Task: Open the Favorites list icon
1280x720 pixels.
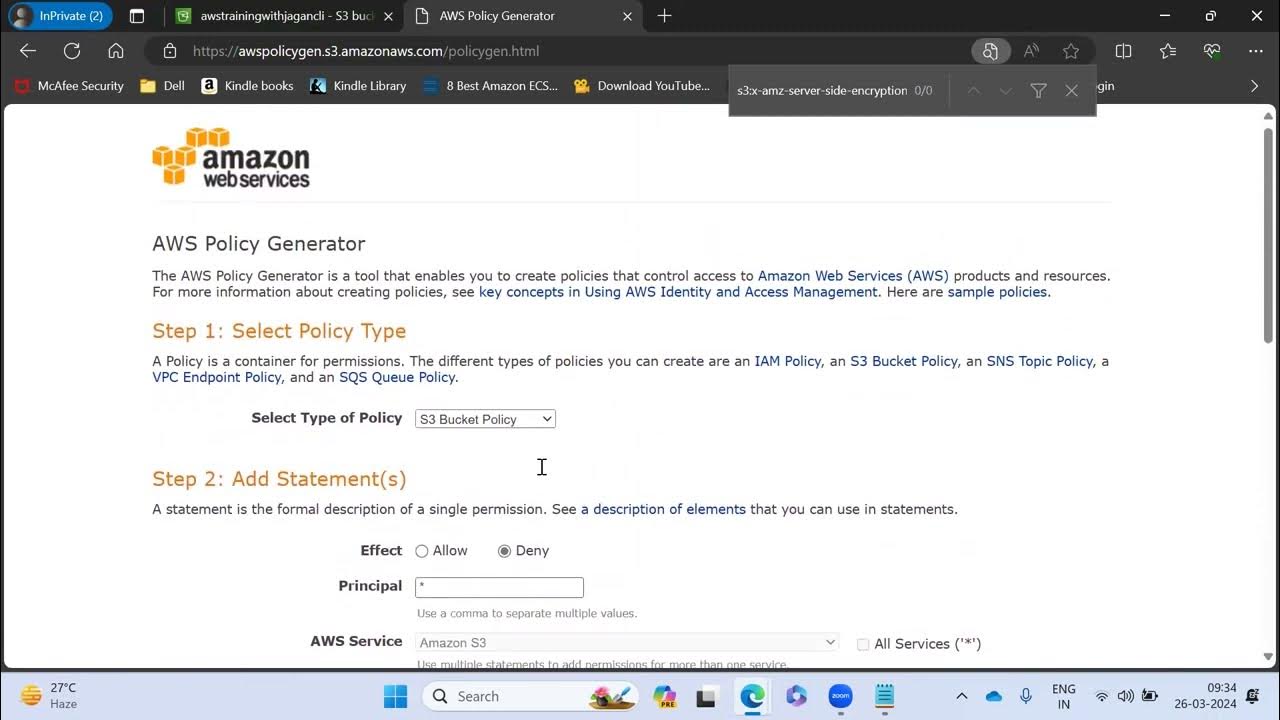Action: click(x=1168, y=51)
